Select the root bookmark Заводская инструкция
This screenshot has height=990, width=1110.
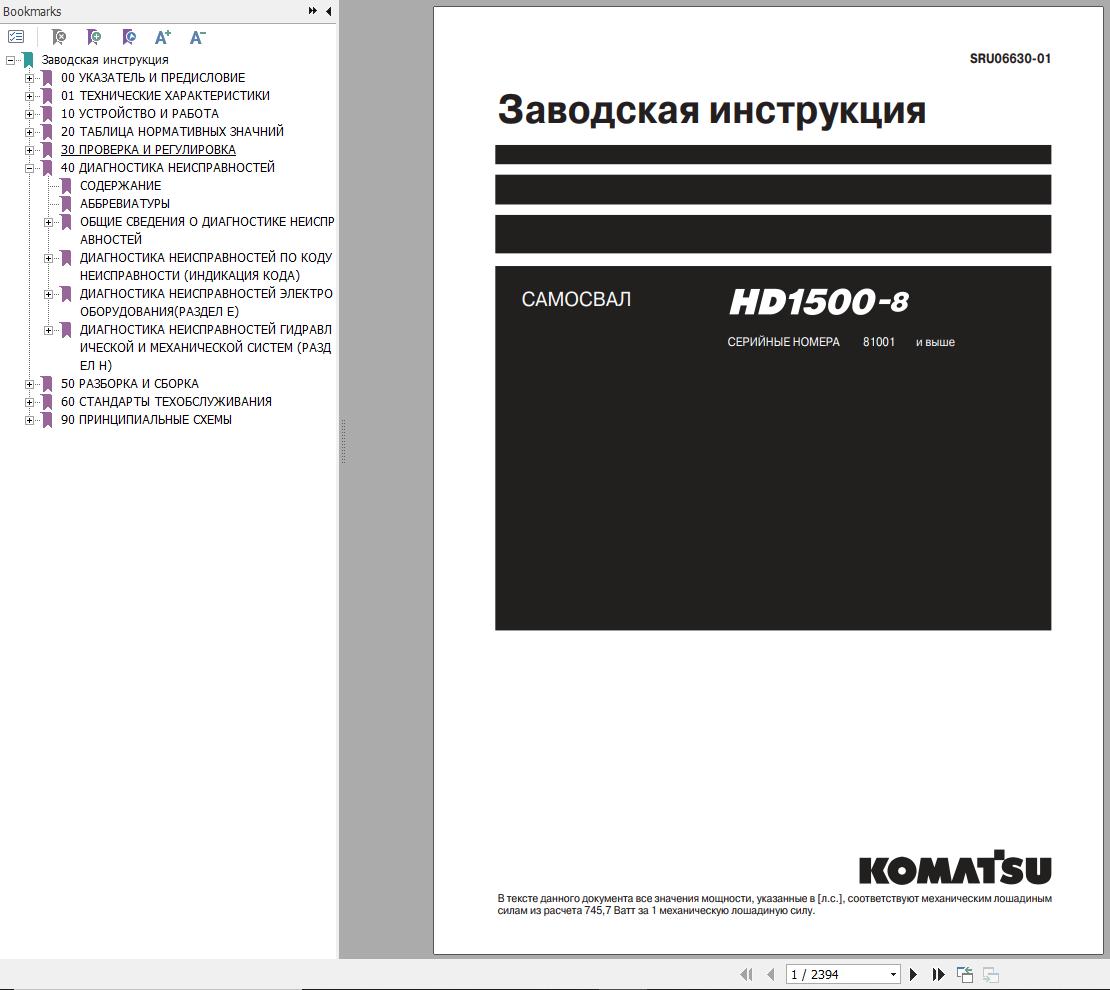pos(103,59)
